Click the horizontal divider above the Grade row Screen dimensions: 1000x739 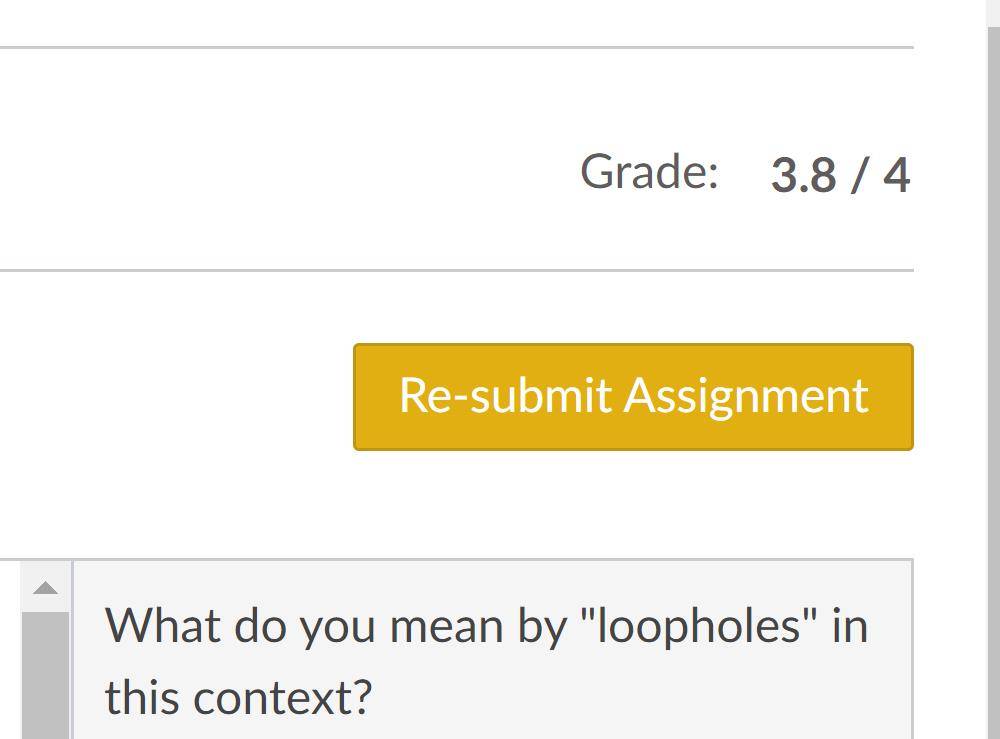(457, 47)
